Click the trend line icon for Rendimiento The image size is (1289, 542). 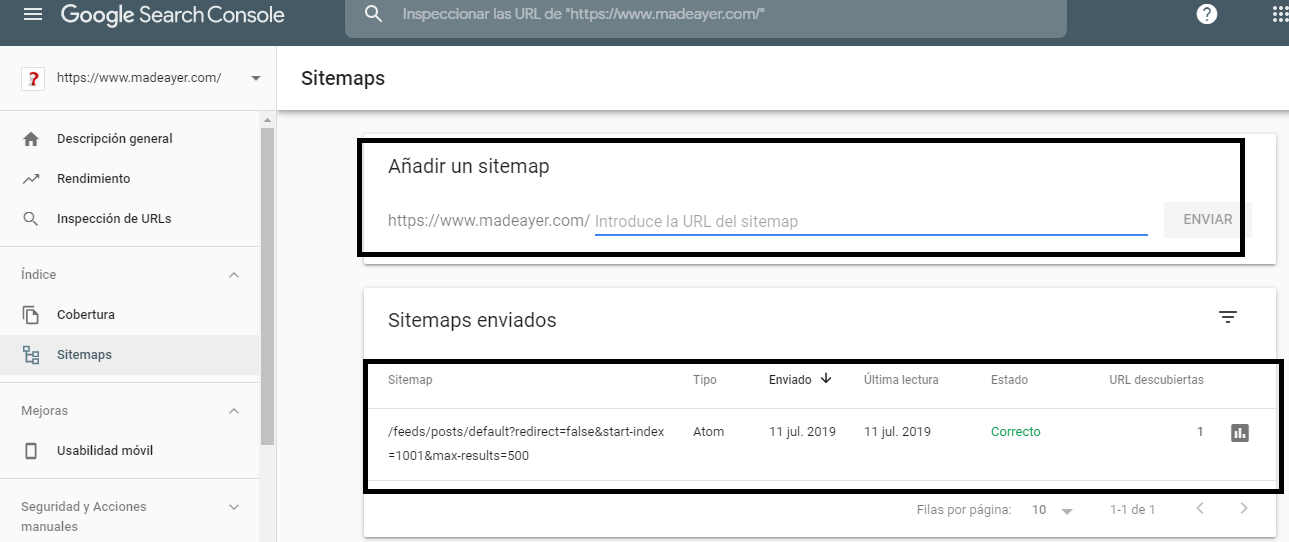[31, 179]
